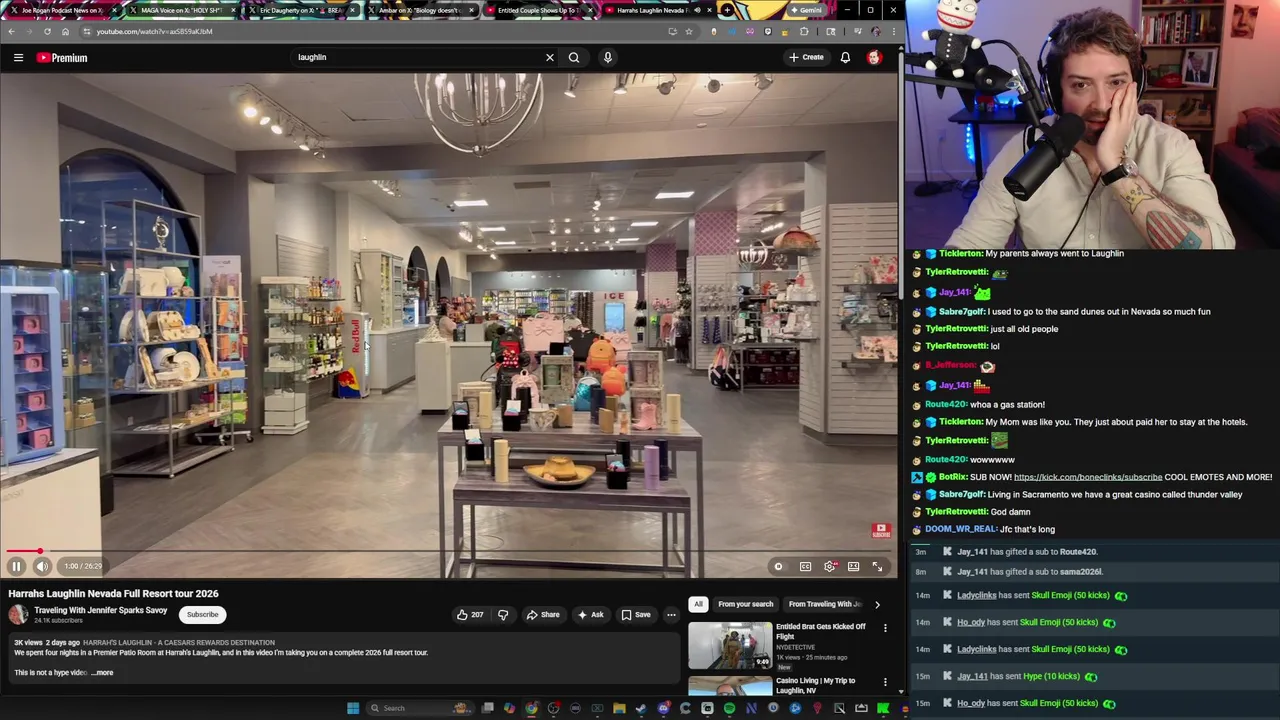Select the All recommendations chip
This screenshot has height=720, width=1280.
tap(698, 604)
